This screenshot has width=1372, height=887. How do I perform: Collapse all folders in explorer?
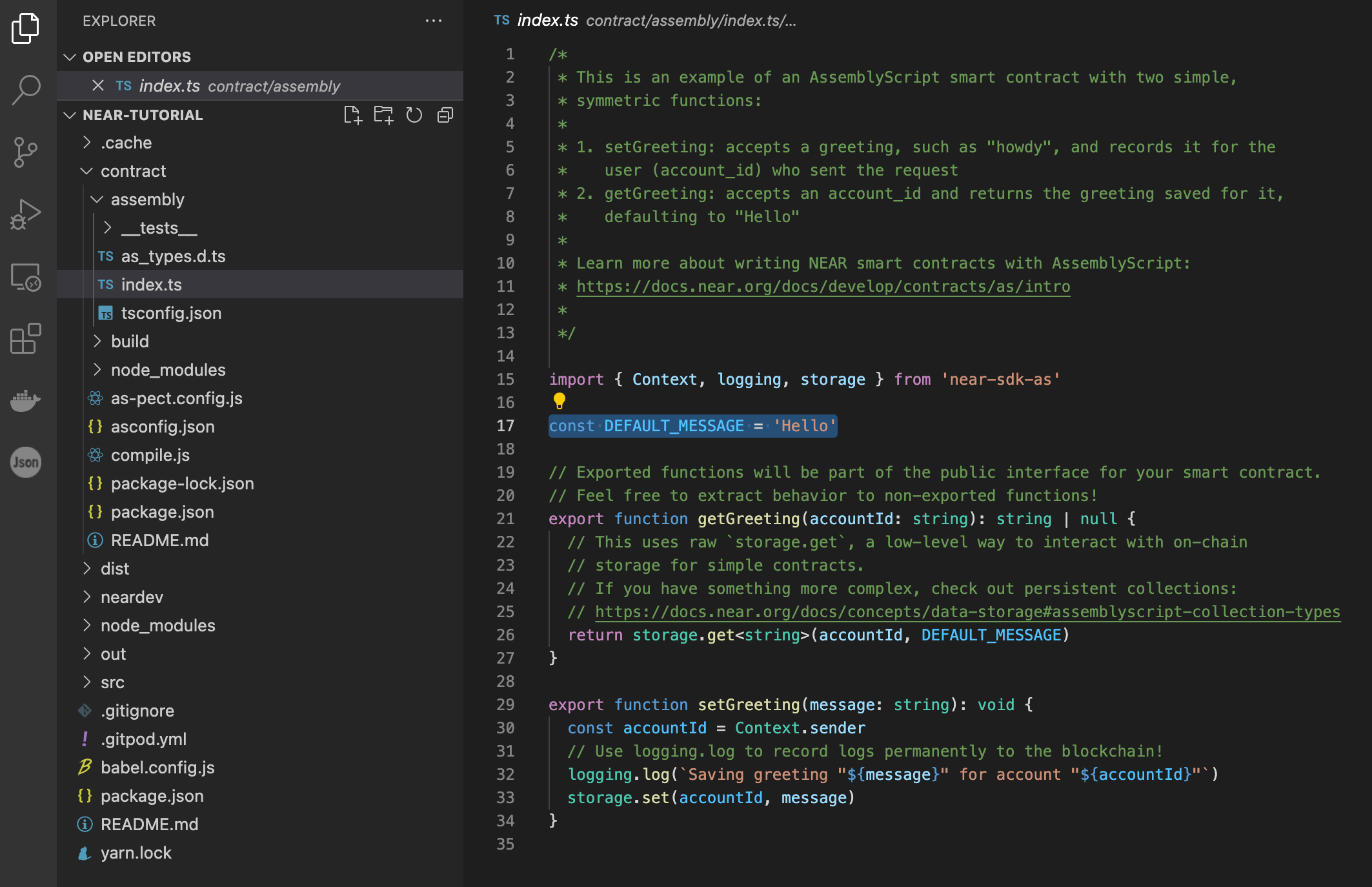click(x=445, y=116)
